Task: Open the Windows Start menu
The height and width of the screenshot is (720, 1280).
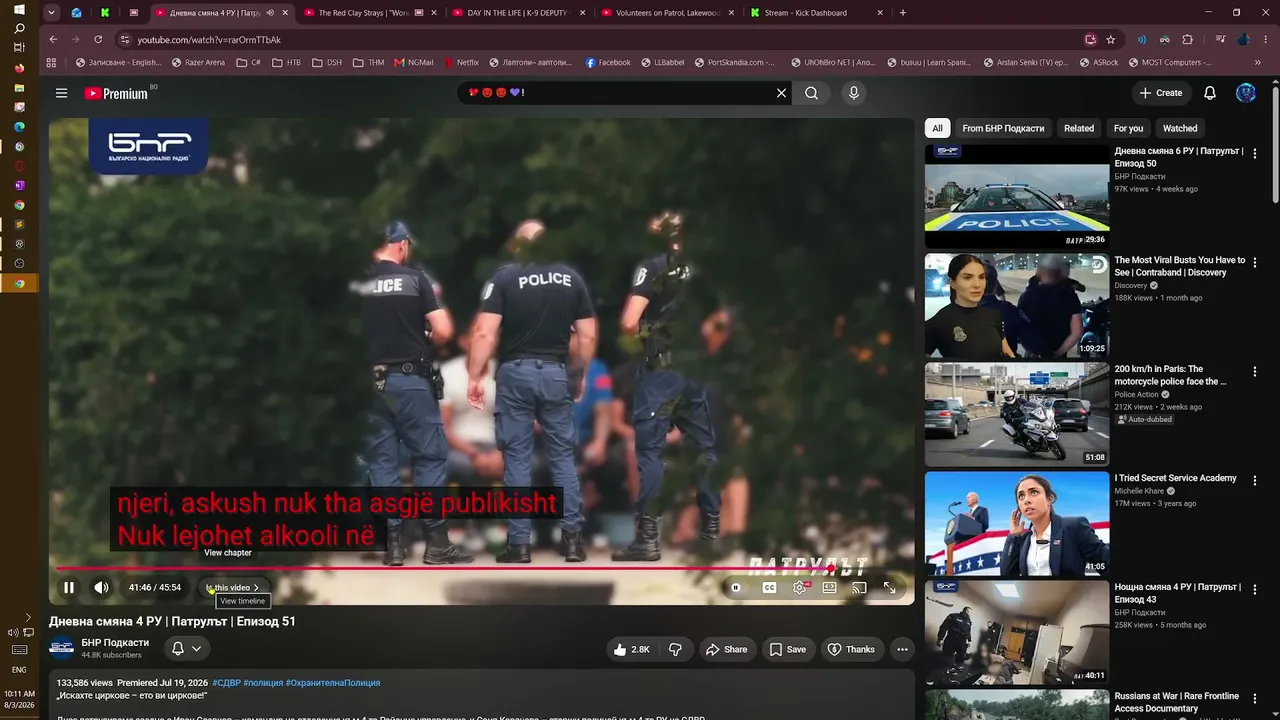Action: (19, 9)
